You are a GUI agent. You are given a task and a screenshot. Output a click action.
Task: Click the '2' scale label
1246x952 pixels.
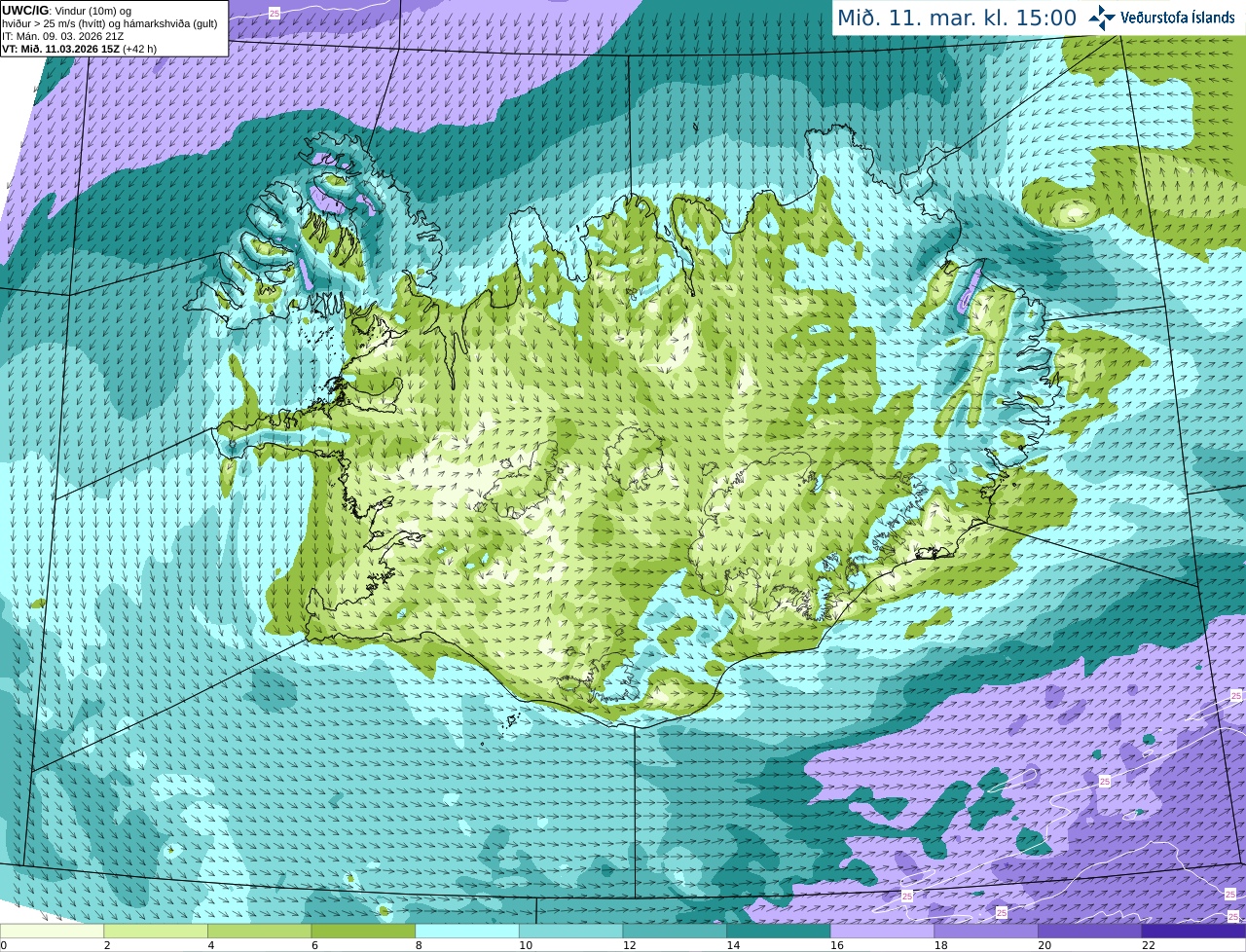pyautogui.click(x=107, y=945)
